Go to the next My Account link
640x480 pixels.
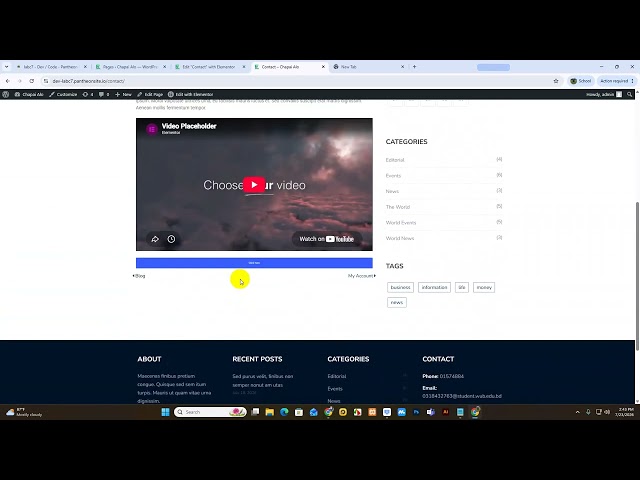pyautogui.click(x=362, y=276)
